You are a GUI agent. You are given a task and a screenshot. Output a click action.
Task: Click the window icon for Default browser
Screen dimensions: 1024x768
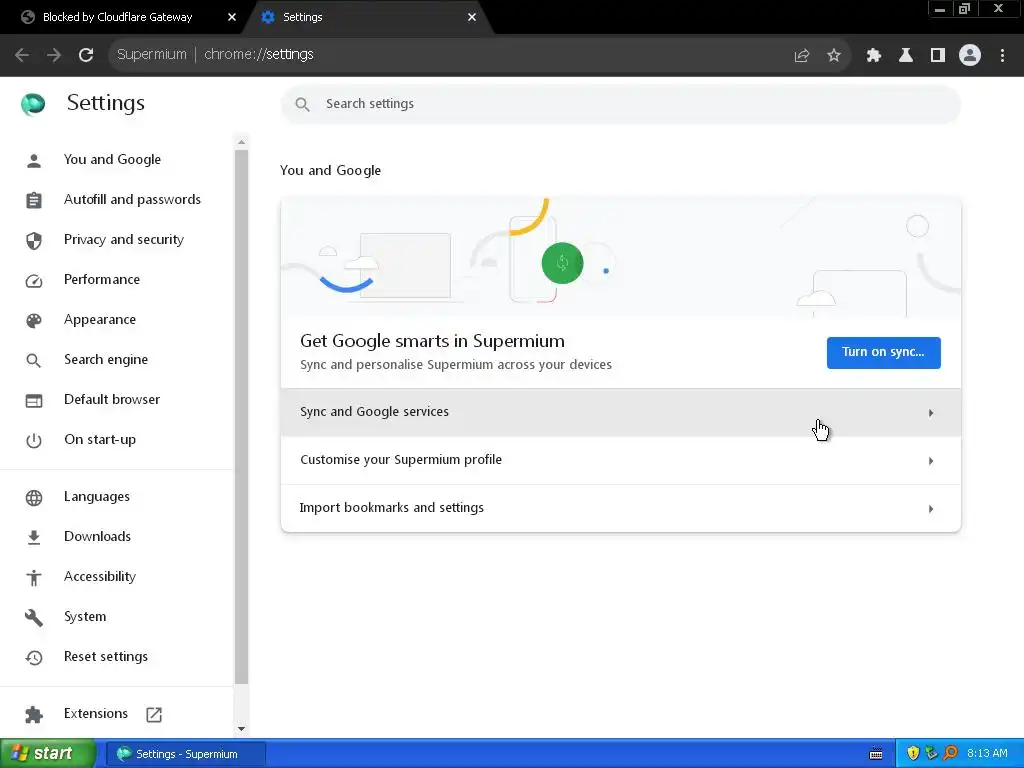pyautogui.click(x=34, y=400)
